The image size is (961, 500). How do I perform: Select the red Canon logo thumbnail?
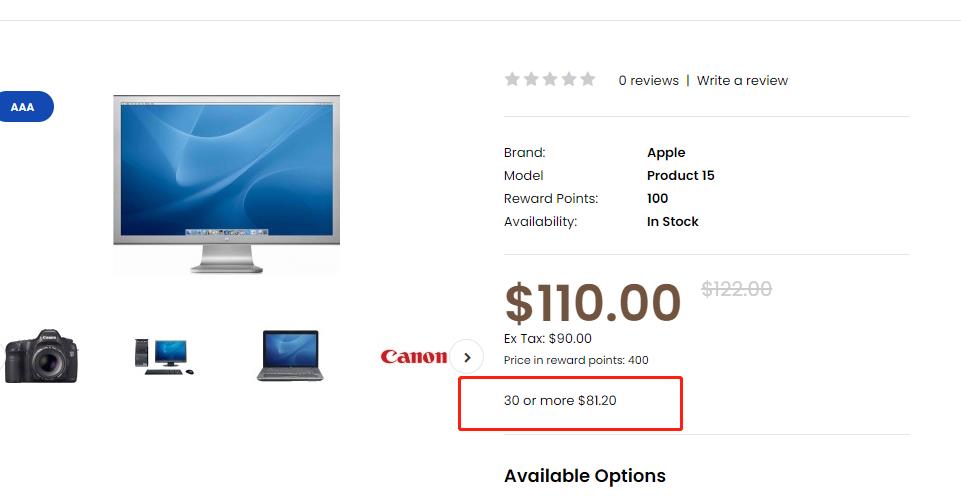point(414,357)
